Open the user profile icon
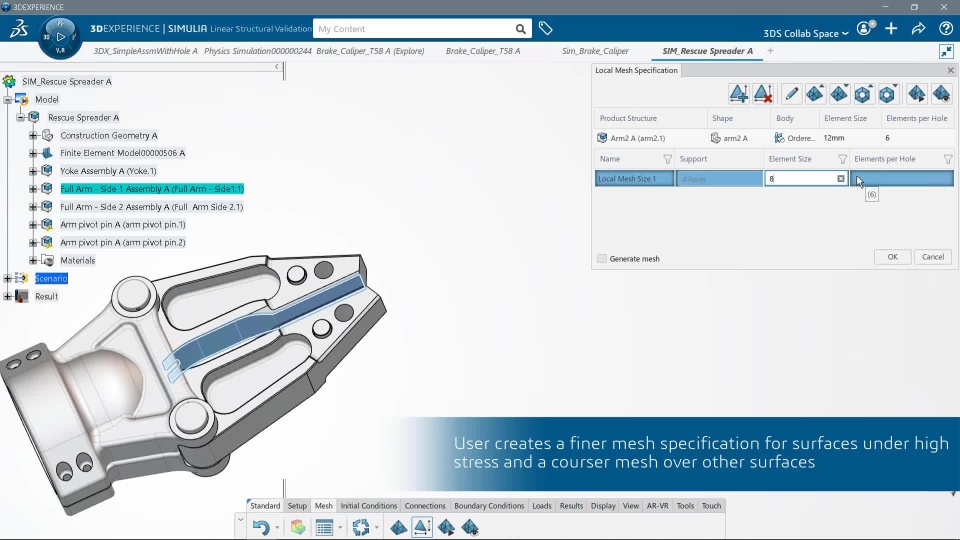 tap(865, 28)
